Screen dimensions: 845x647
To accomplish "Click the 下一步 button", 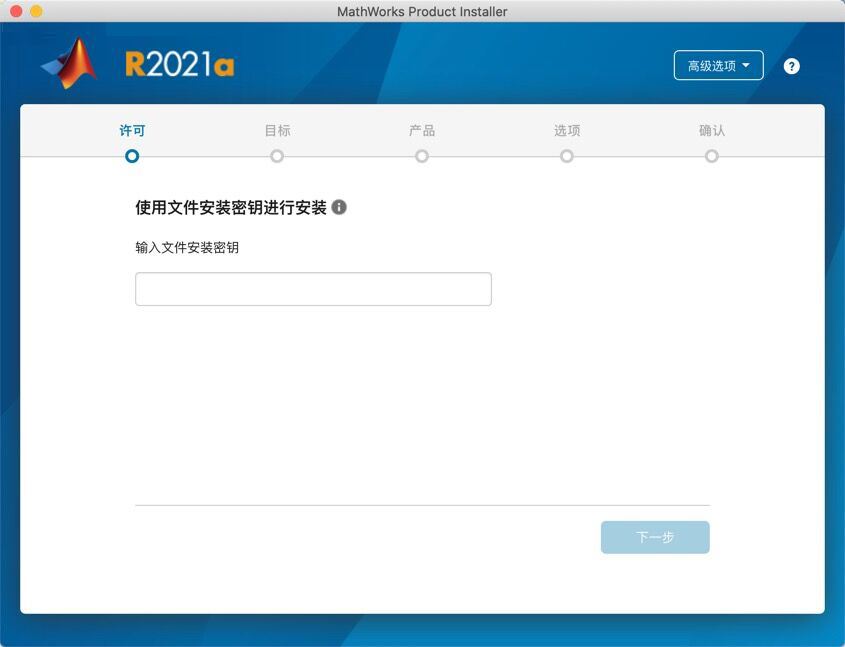I will tap(655, 537).
